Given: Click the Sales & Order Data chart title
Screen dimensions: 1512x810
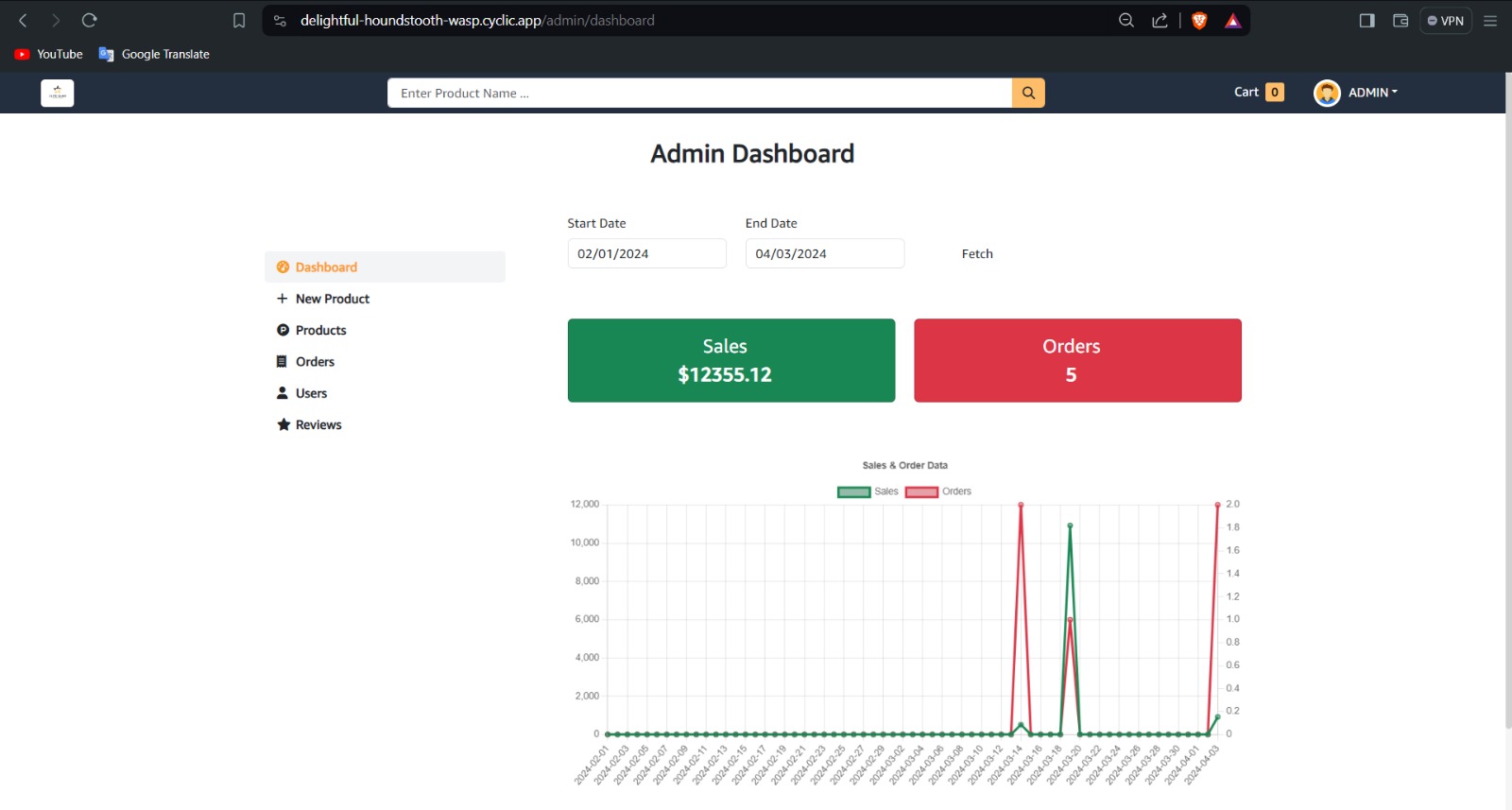Looking at the screenshot, I should tap(904, 465).
